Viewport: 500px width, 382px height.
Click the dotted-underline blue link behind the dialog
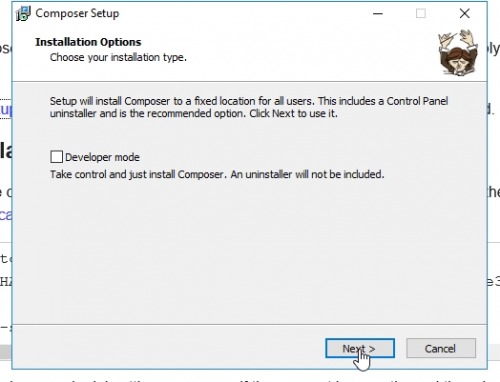[6, 109]
